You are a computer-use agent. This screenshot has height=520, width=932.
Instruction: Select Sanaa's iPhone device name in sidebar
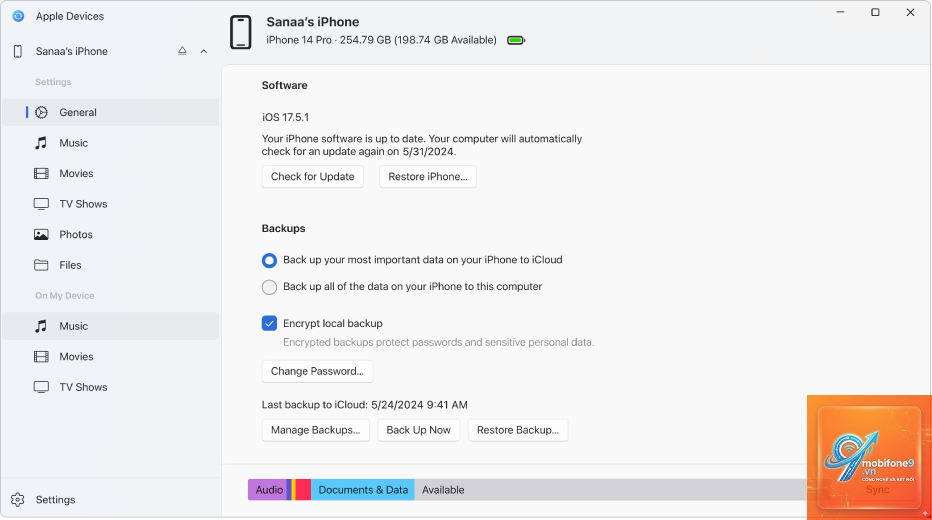72,51
